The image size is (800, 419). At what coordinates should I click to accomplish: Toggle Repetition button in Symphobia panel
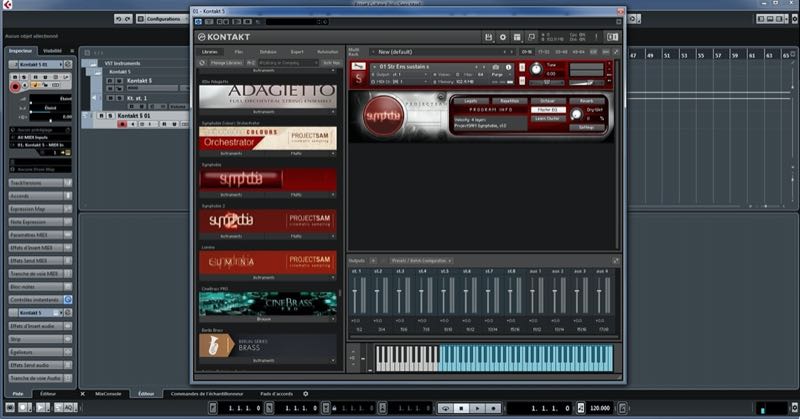[x=509, y=101]
